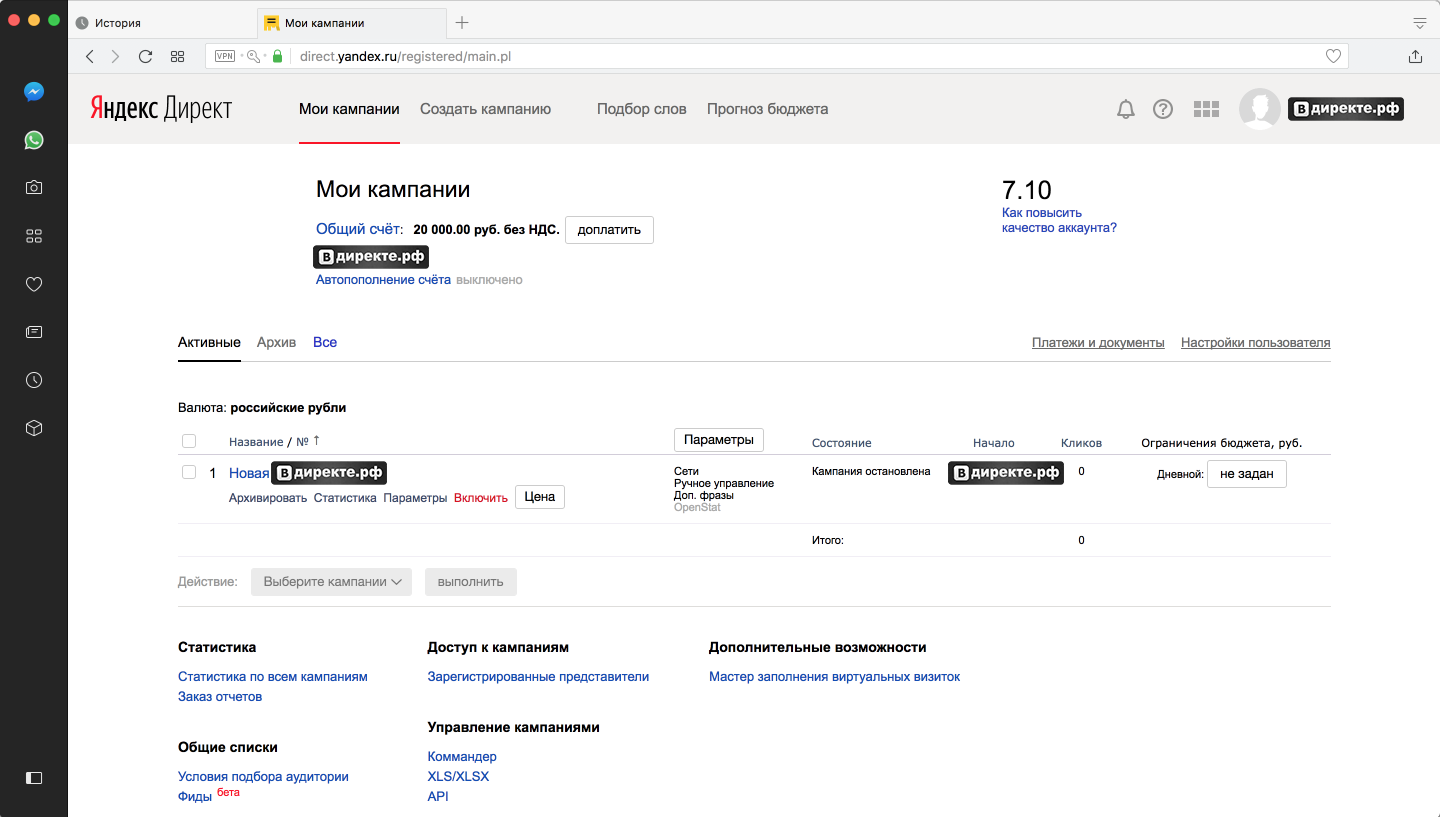Expand the Выберите кампании dropdown
The width and height of the screenshot is (1440, 817).
(332, 582)
